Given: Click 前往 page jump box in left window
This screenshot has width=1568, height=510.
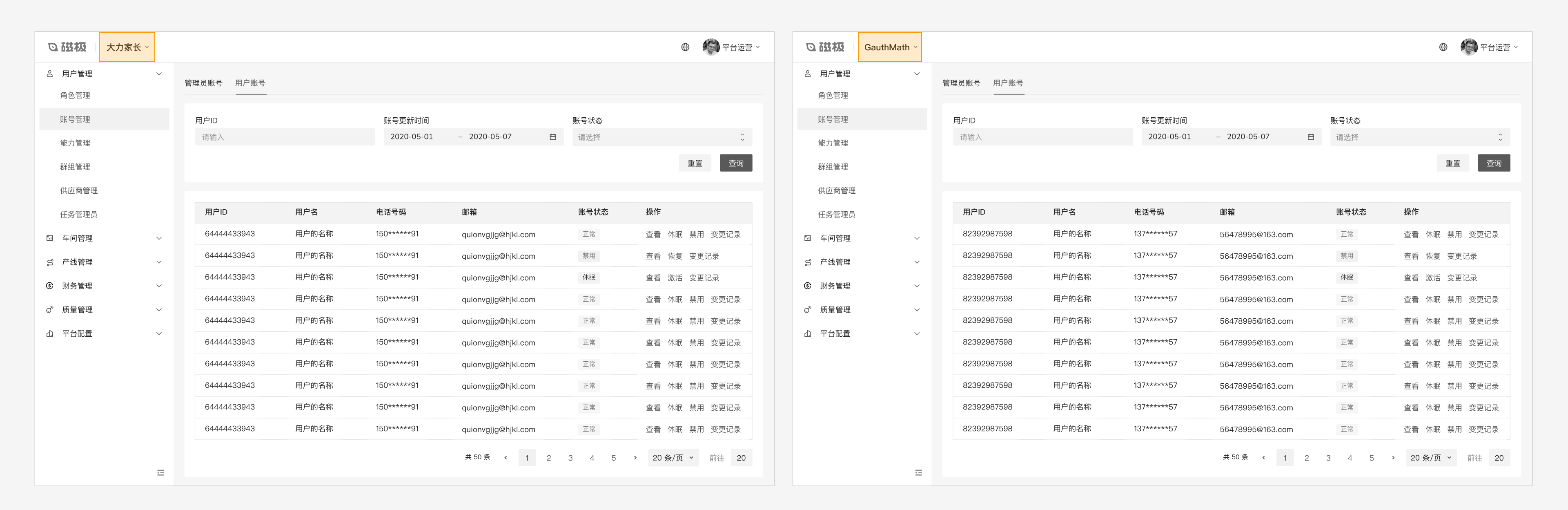Looking at the screenshot, I should (741, 458).
